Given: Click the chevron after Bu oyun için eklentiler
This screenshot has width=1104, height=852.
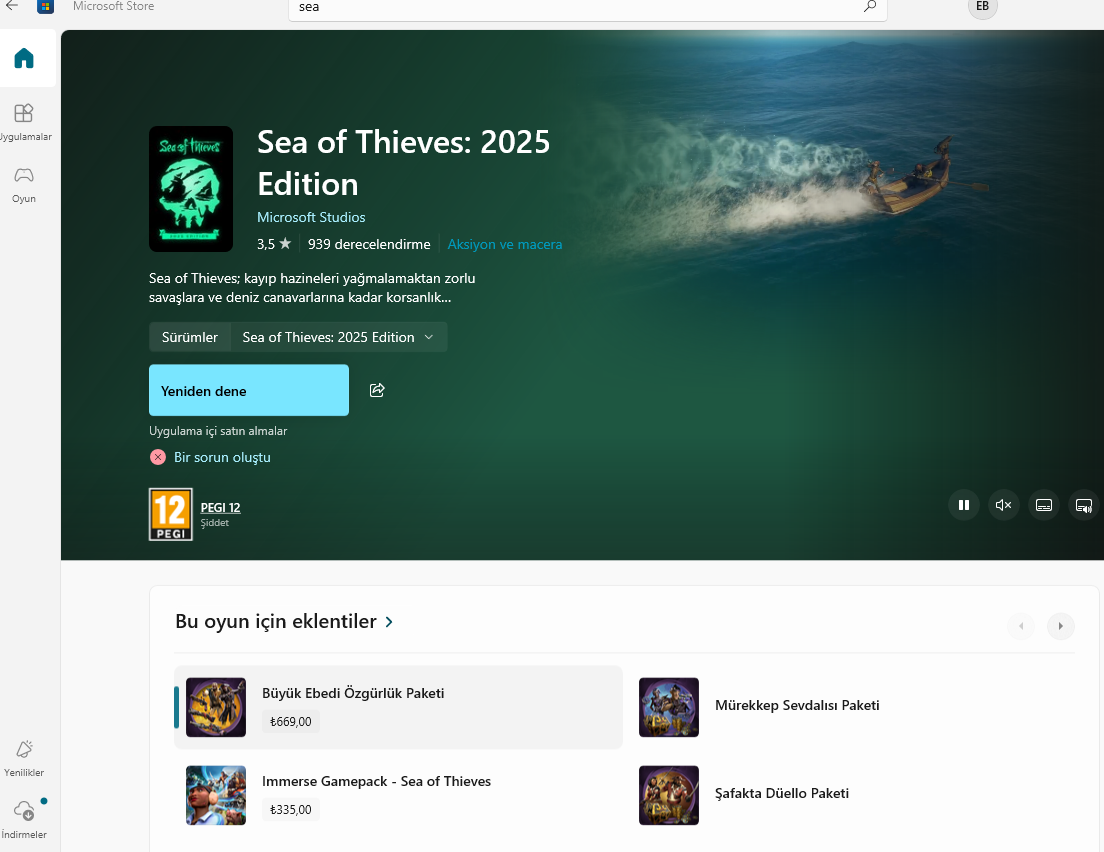Looking at the screenshot, I should (x=389, y=622).
